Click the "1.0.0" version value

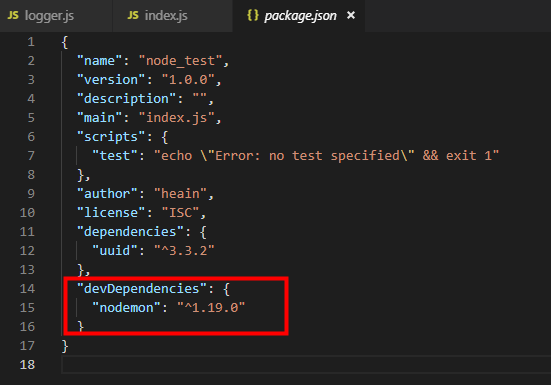[188, 80]
